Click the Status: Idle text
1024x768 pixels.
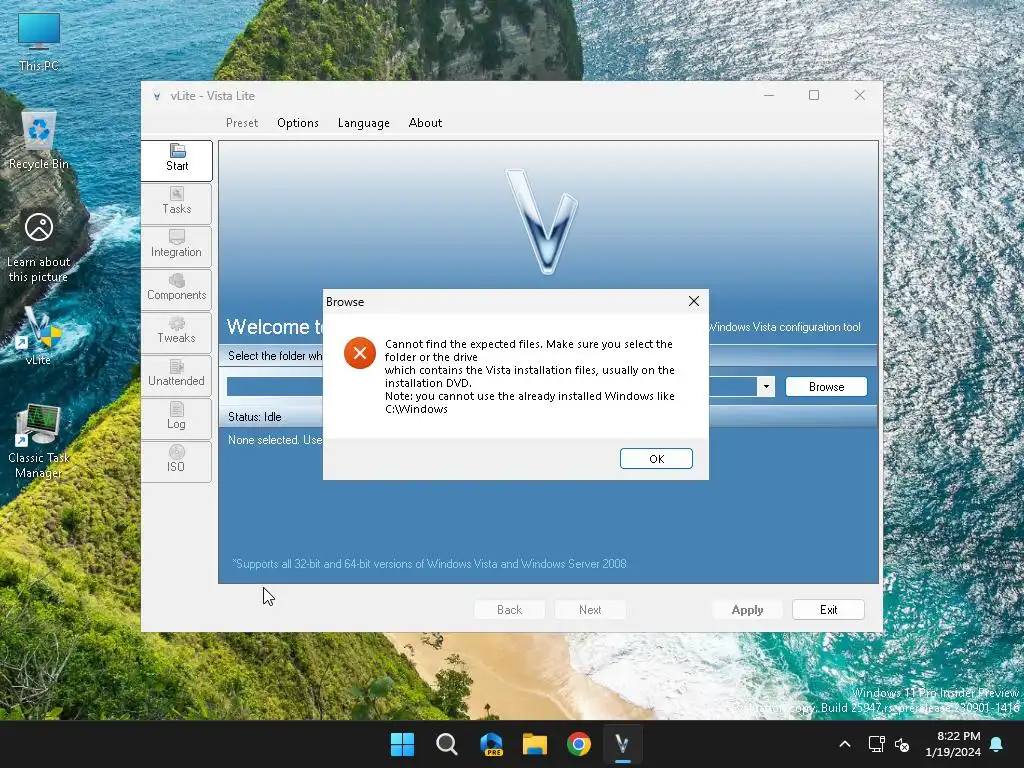pos(255,417)
